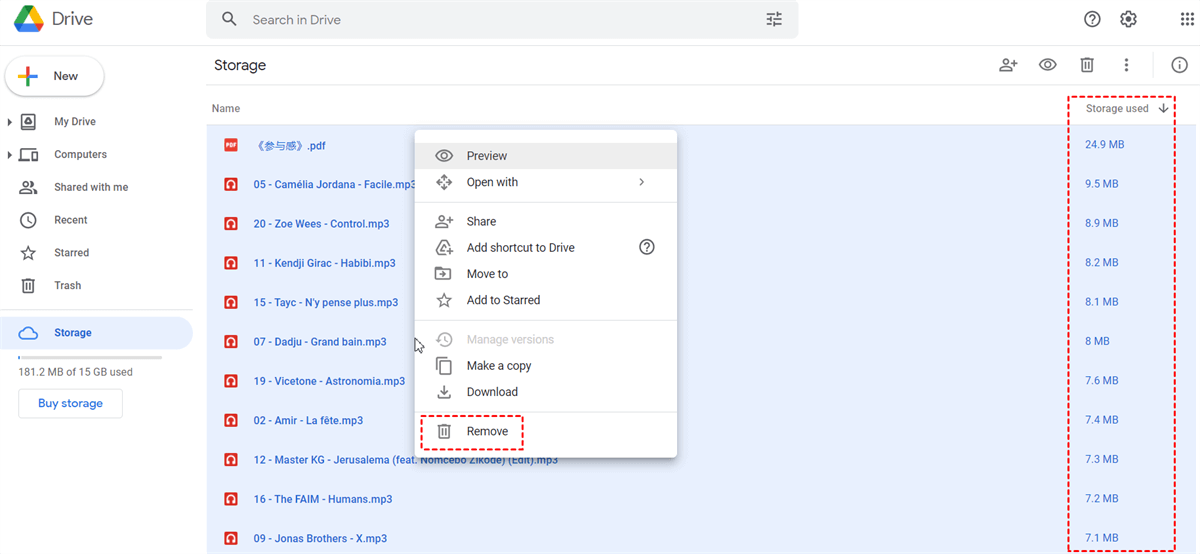
Task: Open Google apps grid icon
Action: (x=1187, y=19)
